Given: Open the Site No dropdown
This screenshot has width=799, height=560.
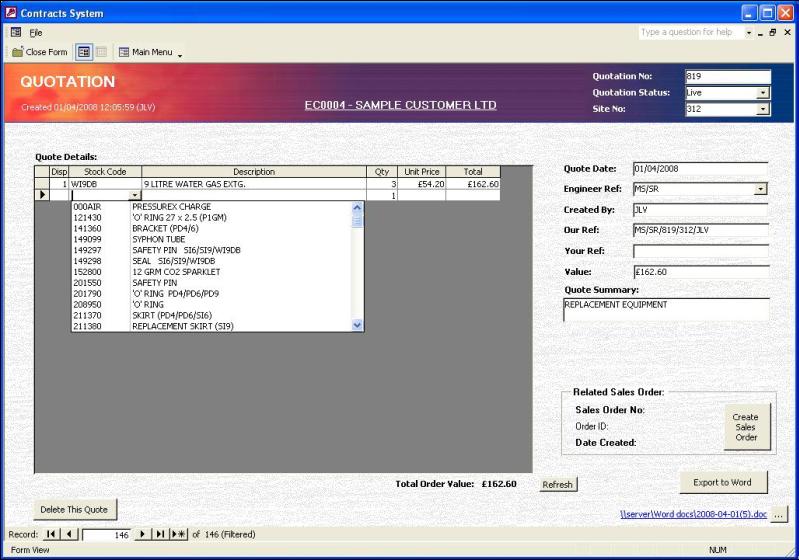Looking at the screenshot, I should 763,110.
